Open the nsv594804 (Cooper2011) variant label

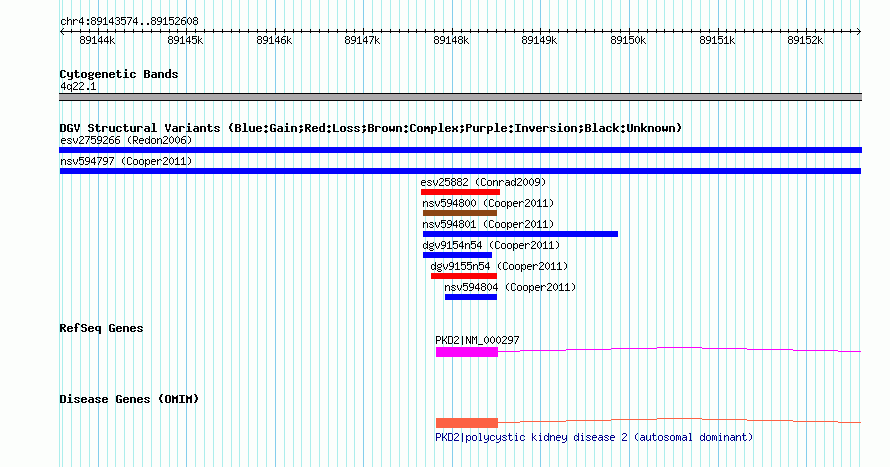coord(510,287)
